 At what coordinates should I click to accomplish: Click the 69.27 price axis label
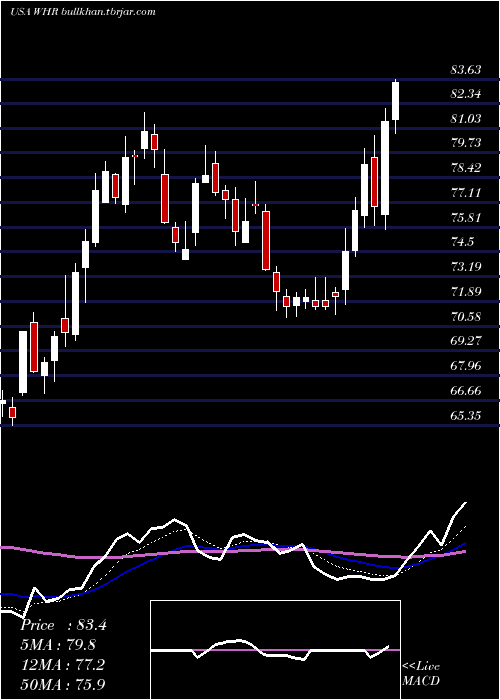466,341
